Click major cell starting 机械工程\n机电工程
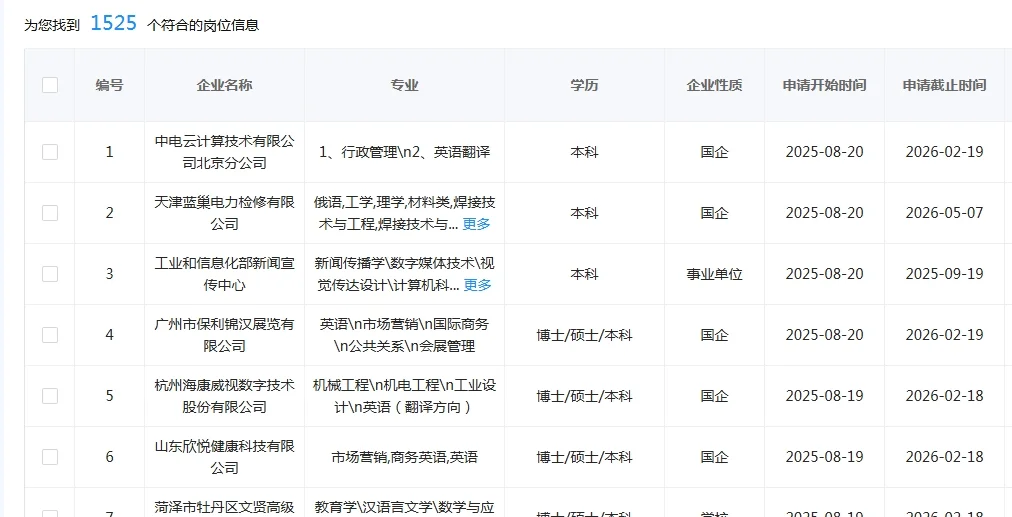This screenshot has height=517, width=1012. (x=405, y=396)
